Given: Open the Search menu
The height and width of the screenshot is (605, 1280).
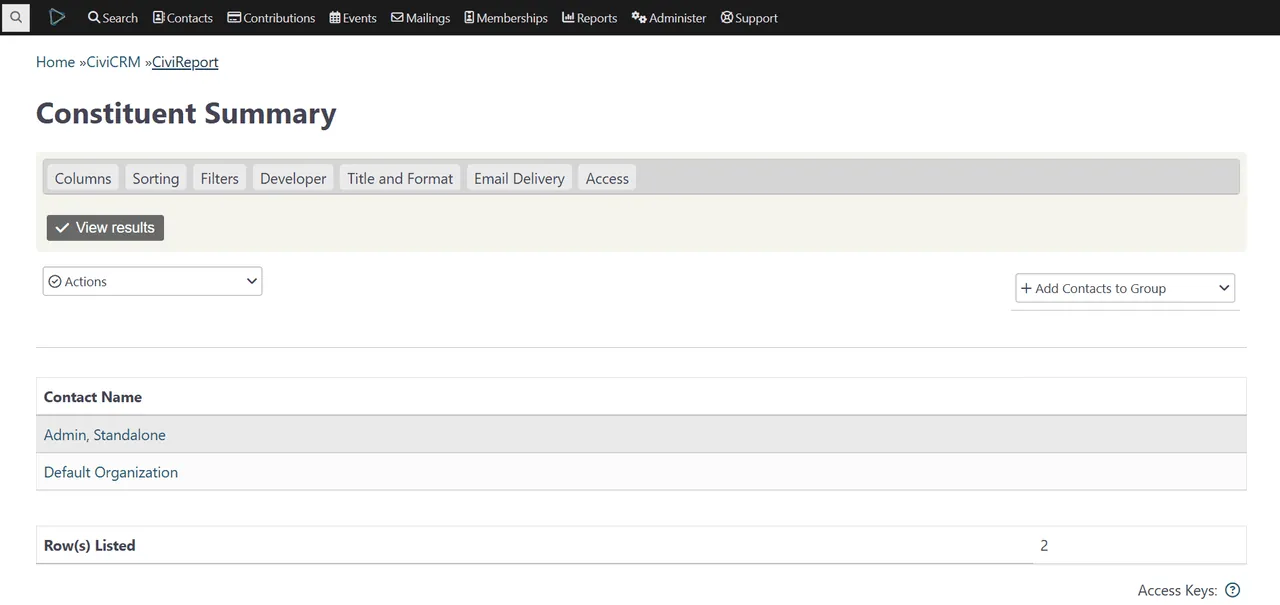Looking at the screenshot, I should [113, 18].
